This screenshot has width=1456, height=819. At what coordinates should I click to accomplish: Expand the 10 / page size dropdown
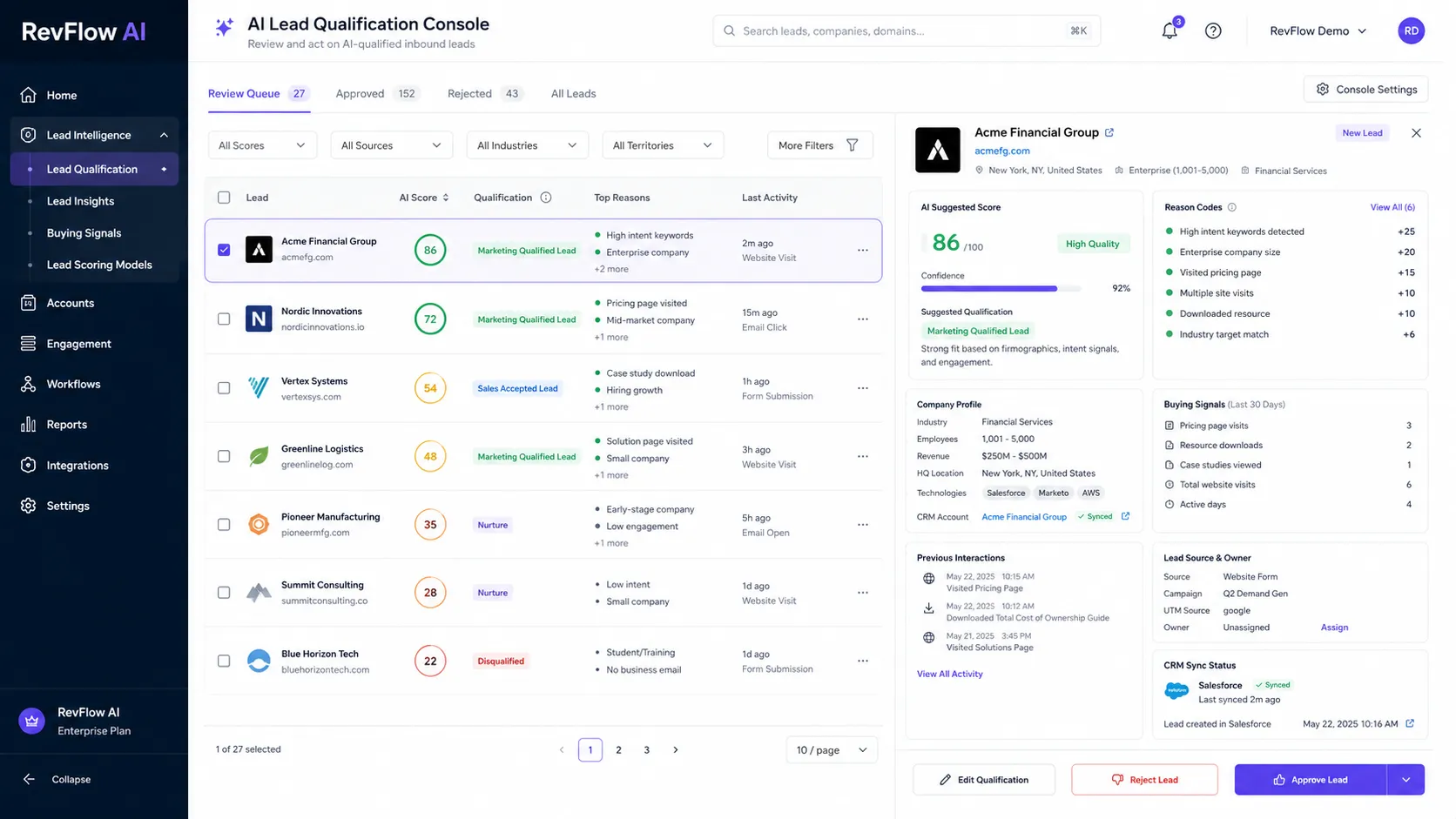[832, 750]
